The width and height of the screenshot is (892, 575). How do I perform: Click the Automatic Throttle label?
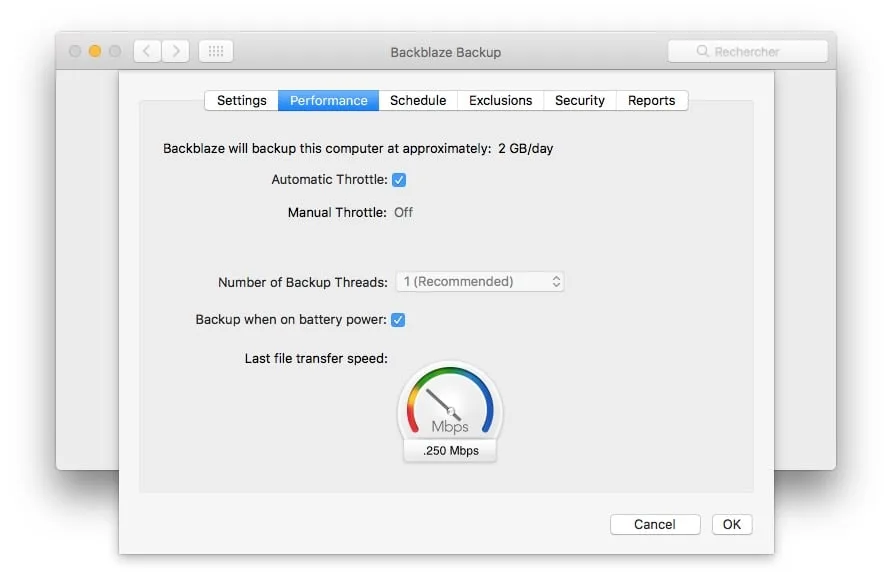click(329, 180)
